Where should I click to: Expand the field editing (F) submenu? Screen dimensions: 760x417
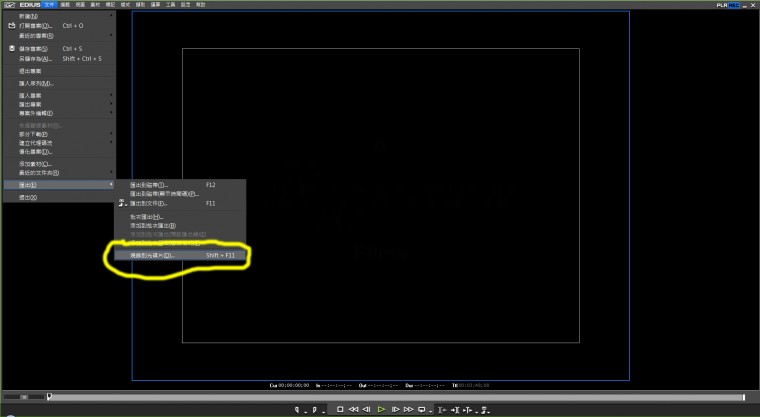[x=59, y=113]
